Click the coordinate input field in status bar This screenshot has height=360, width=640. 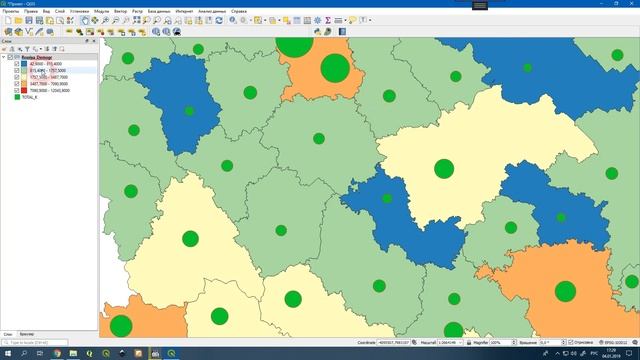point(393,342)
